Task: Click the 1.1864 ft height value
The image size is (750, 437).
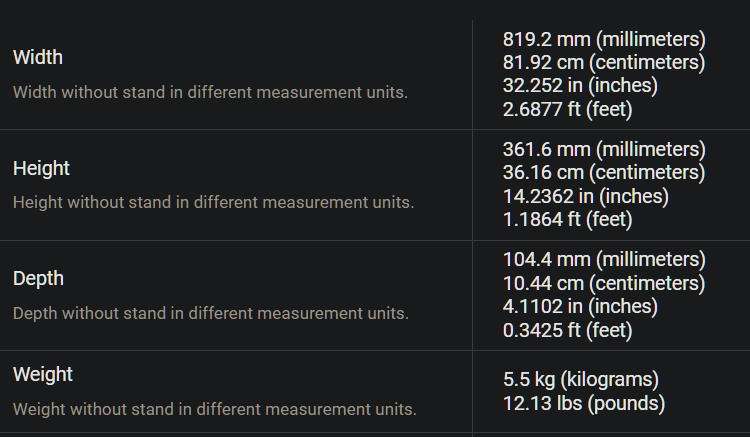Action: tap(567, 219)
